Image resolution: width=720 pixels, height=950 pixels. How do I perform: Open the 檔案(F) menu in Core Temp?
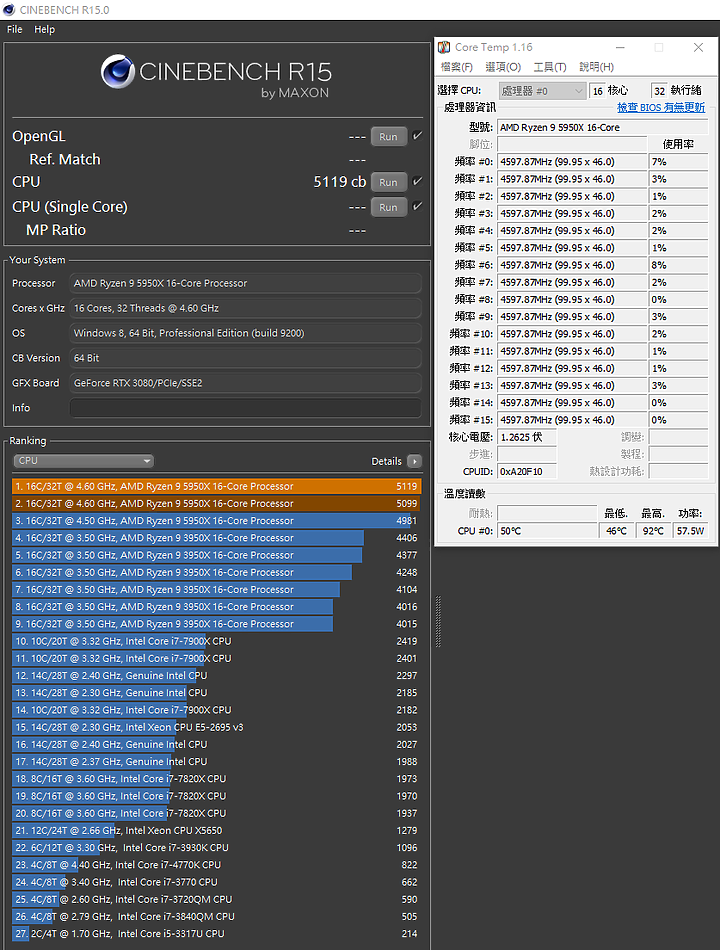tap(456, 67)
